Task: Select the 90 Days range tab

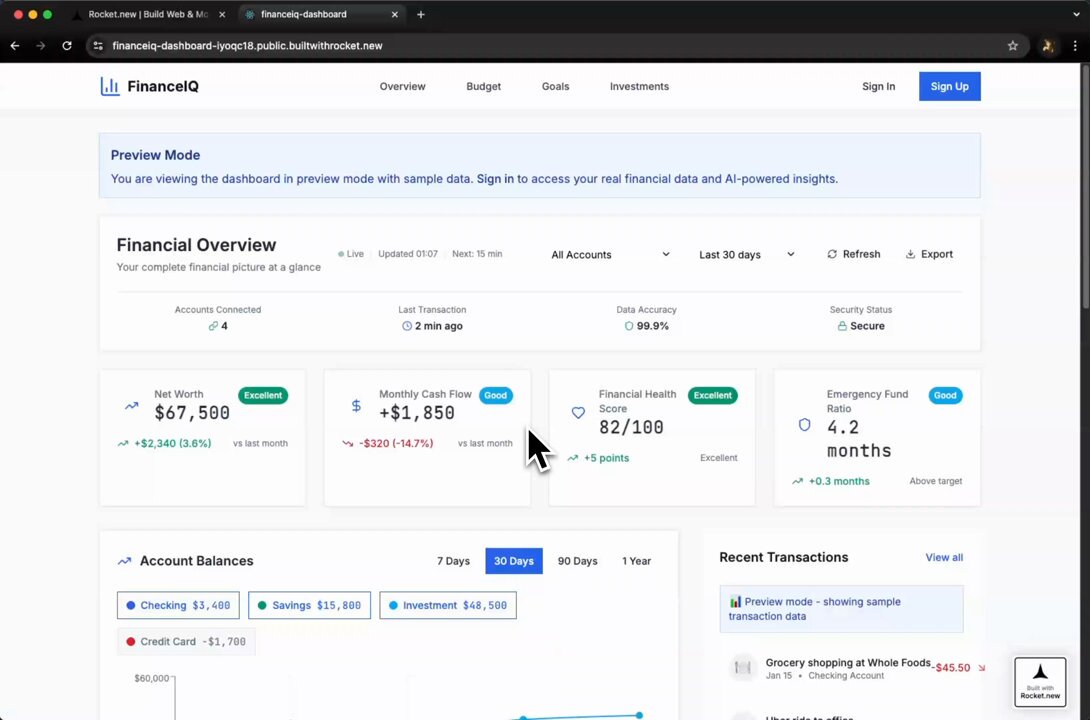Action: click(x=578, y=561)
